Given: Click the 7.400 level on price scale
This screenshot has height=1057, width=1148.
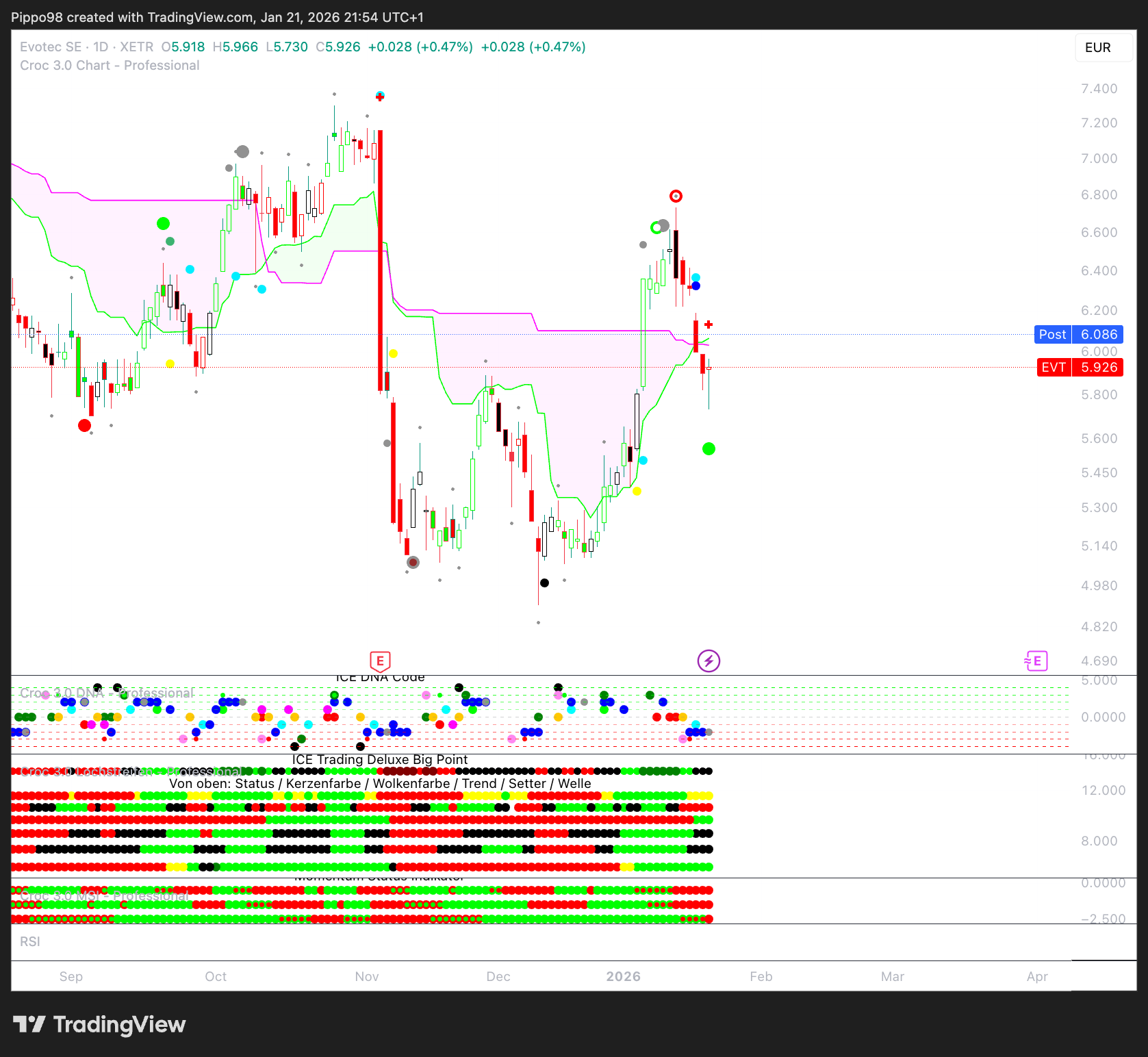Looking at the screenshot, I should click(x=1099, y=89).
